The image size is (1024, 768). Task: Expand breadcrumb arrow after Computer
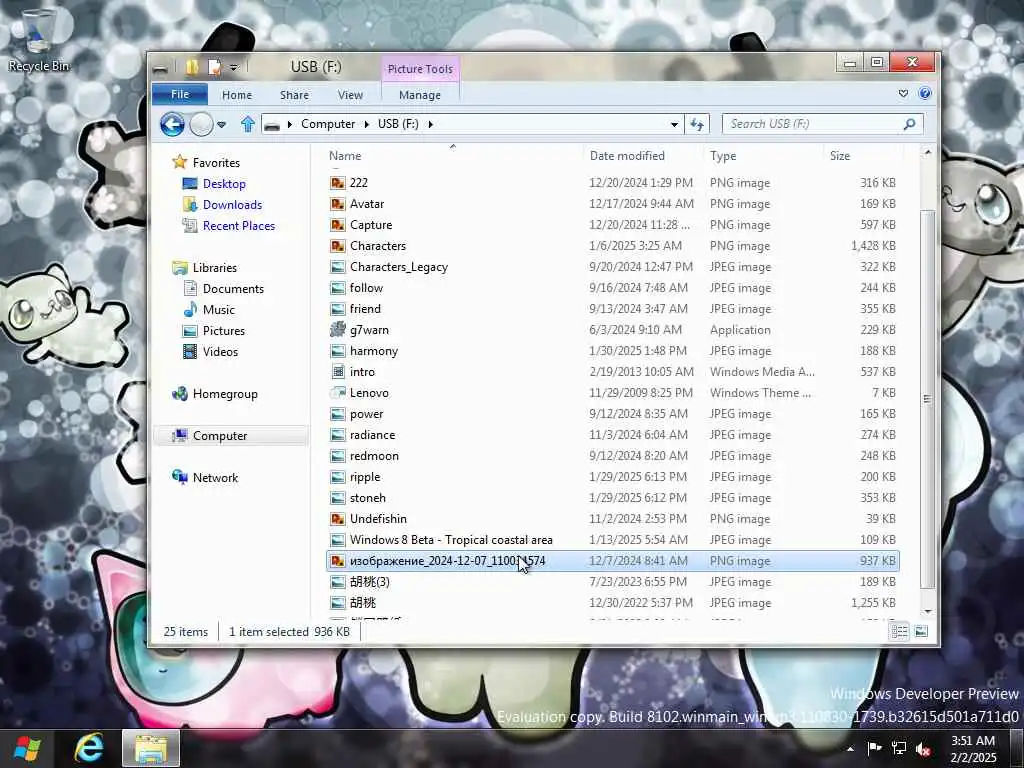(x=366, y=124)
